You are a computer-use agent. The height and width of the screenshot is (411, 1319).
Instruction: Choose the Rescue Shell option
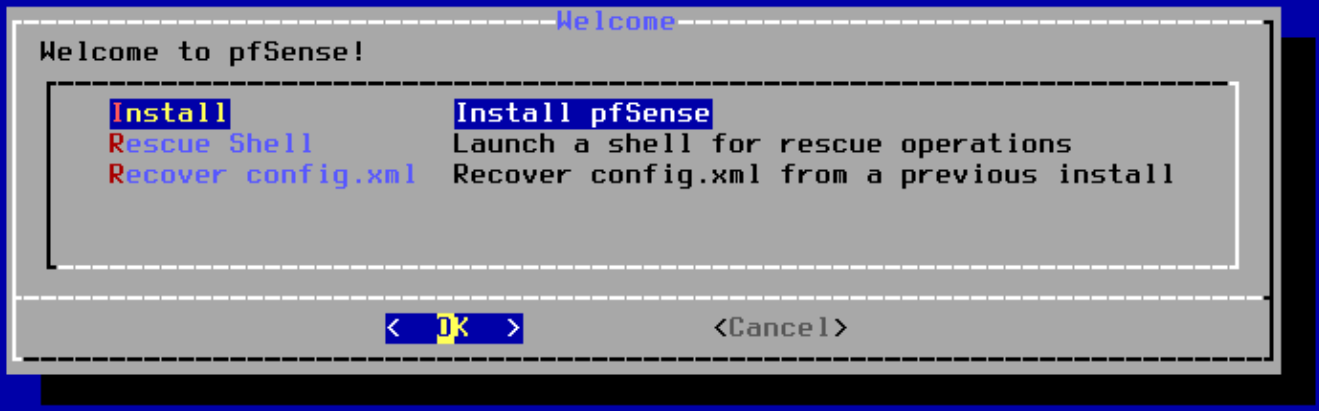(211, 144)
